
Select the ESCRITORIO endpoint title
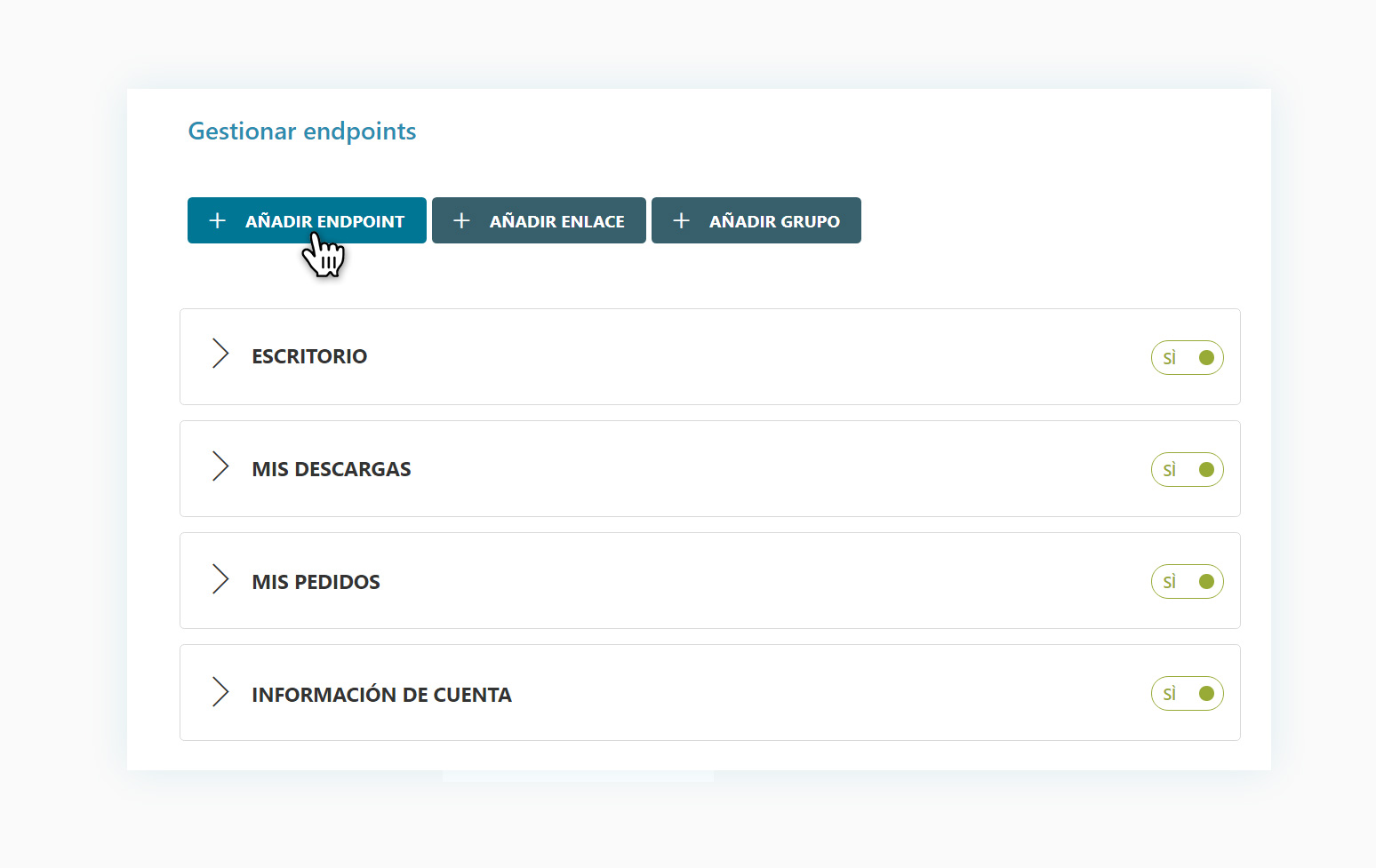pos(309,356)
